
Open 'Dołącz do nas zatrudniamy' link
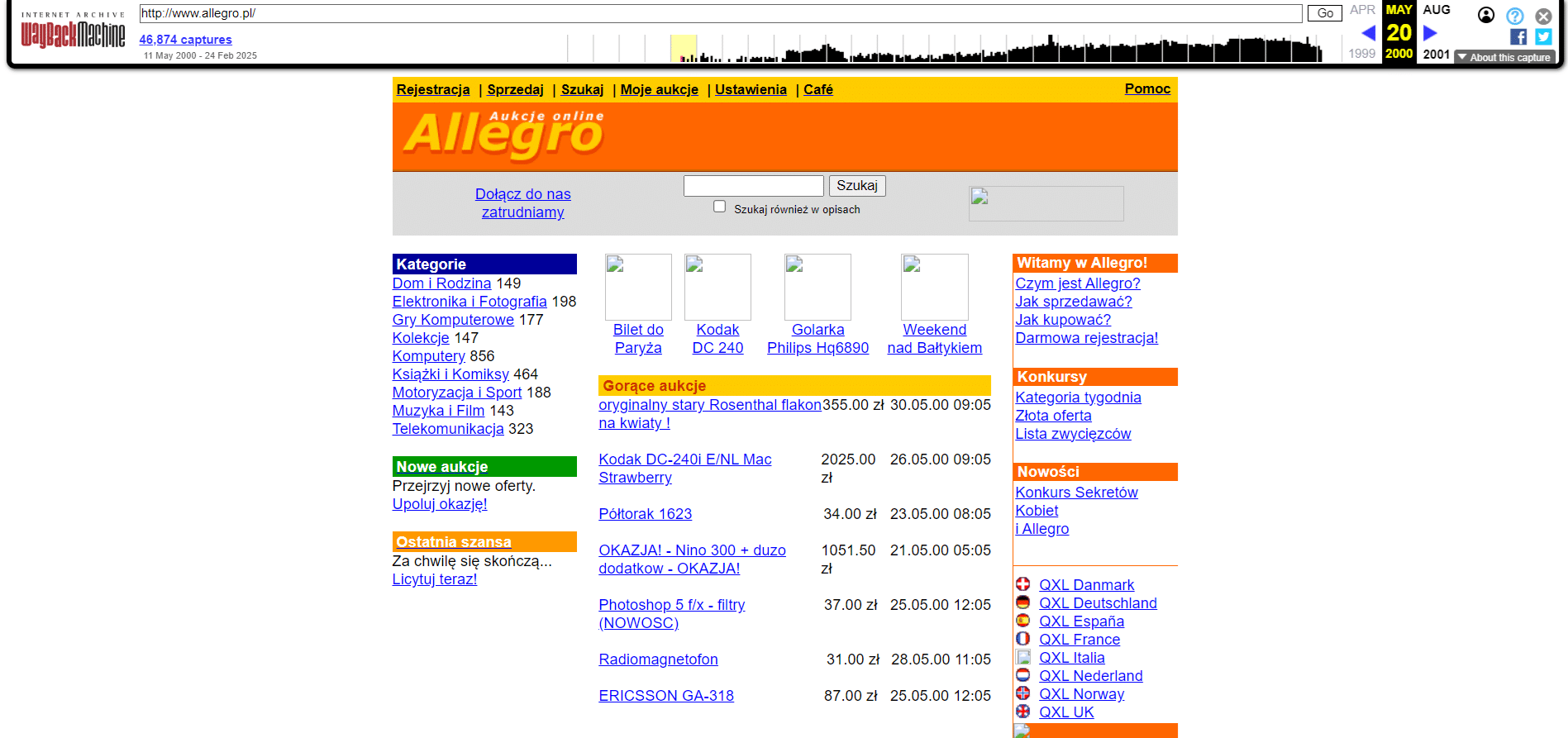[523, 203]
